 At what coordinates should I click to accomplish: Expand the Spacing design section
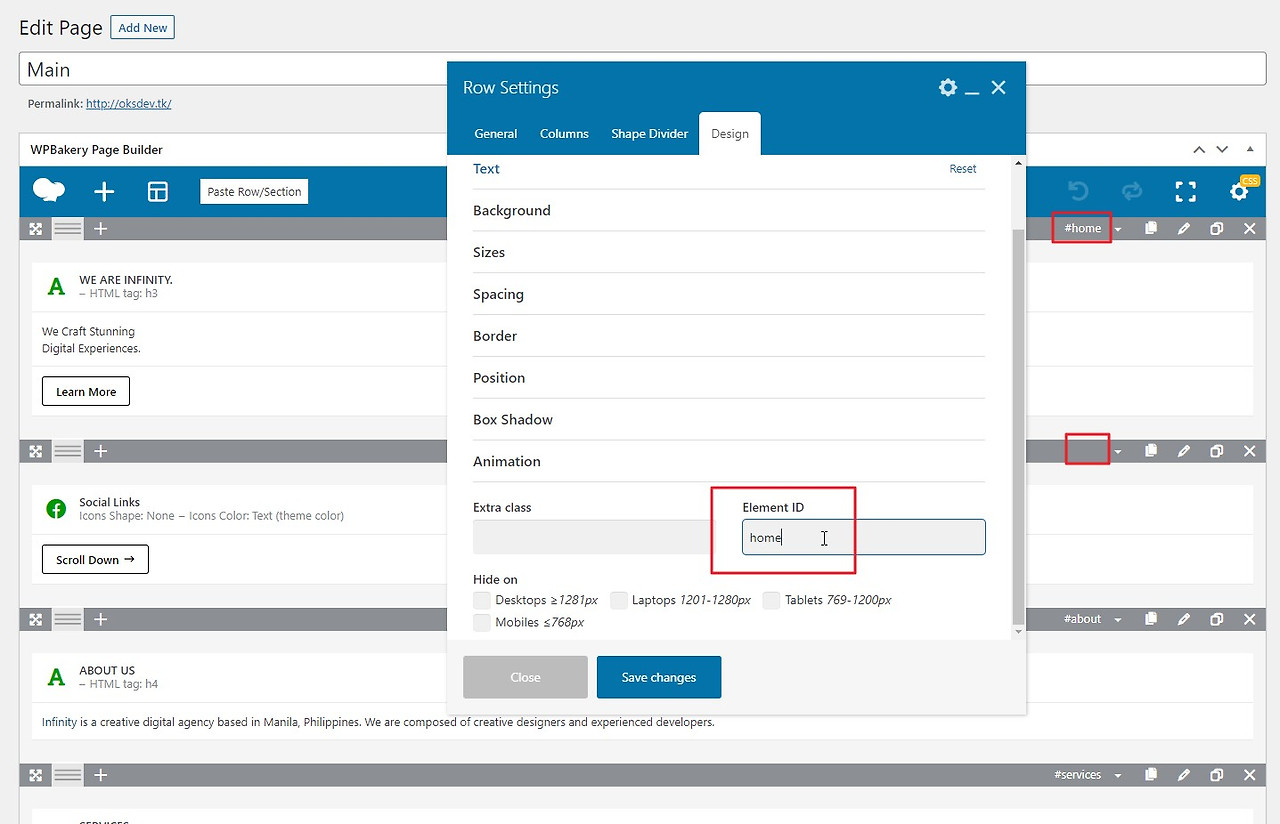pyautogui.click(x=729, y=295)
